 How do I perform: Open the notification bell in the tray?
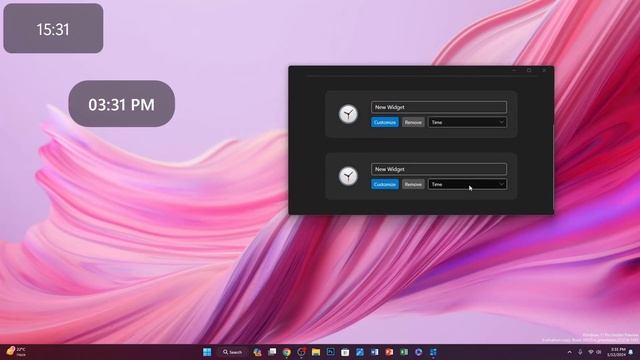pos(631,352)
